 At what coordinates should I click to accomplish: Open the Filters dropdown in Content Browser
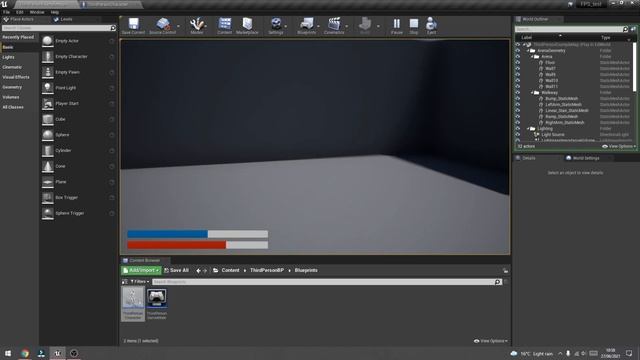[x=140, y=282]
